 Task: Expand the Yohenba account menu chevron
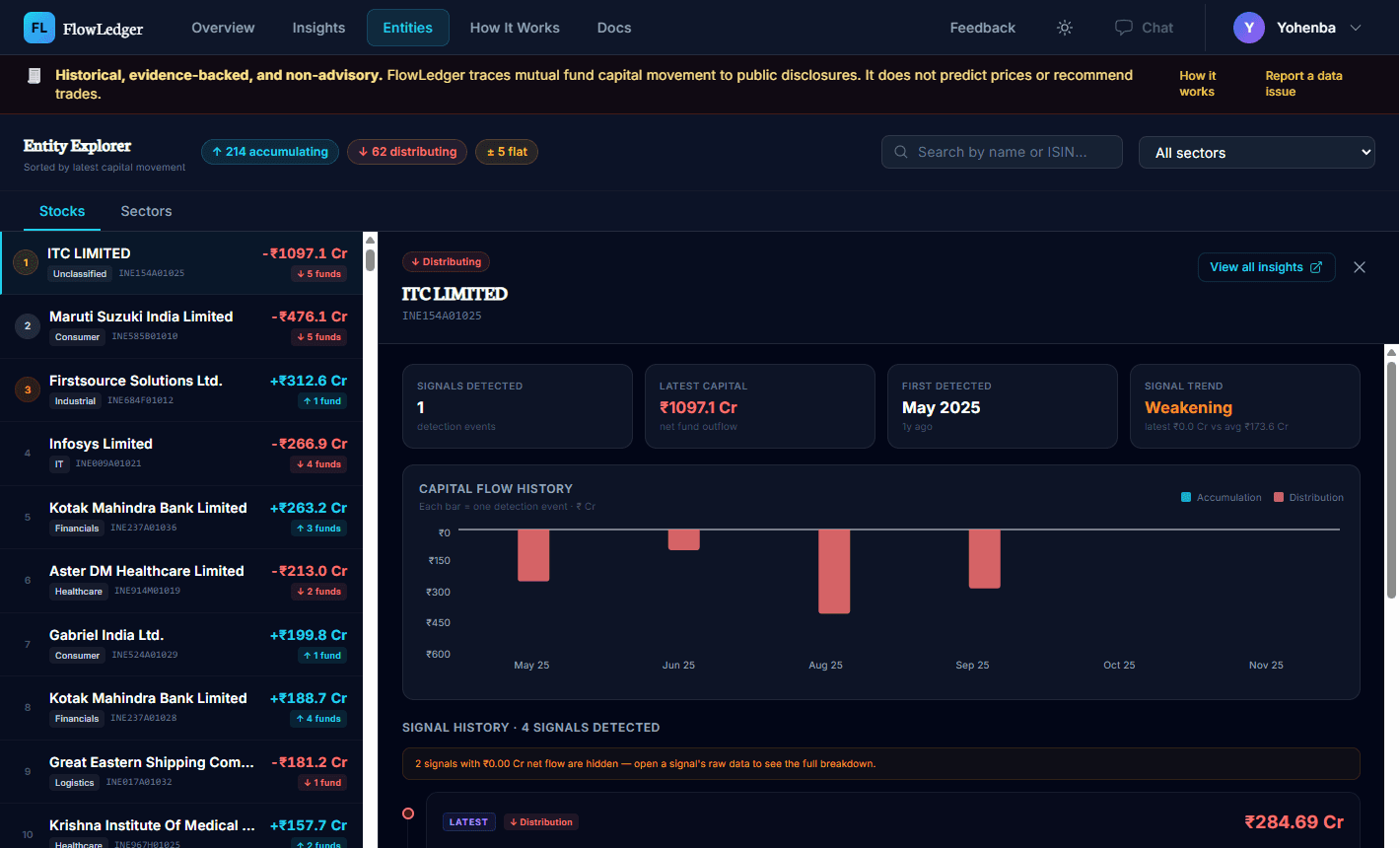(x=1356, y=28)
